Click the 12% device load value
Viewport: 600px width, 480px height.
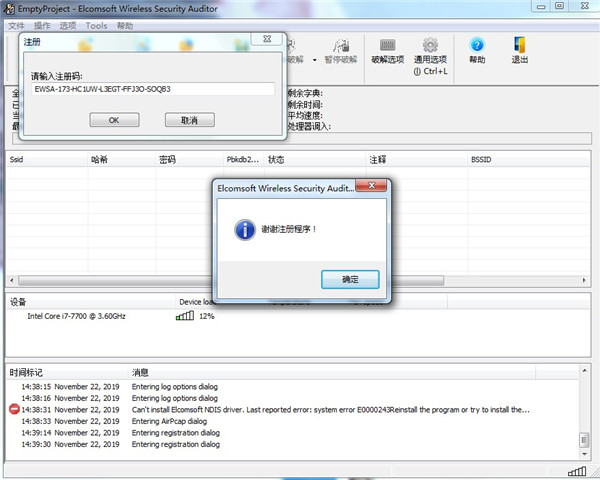pyautogui.click(x=207, y=316)
